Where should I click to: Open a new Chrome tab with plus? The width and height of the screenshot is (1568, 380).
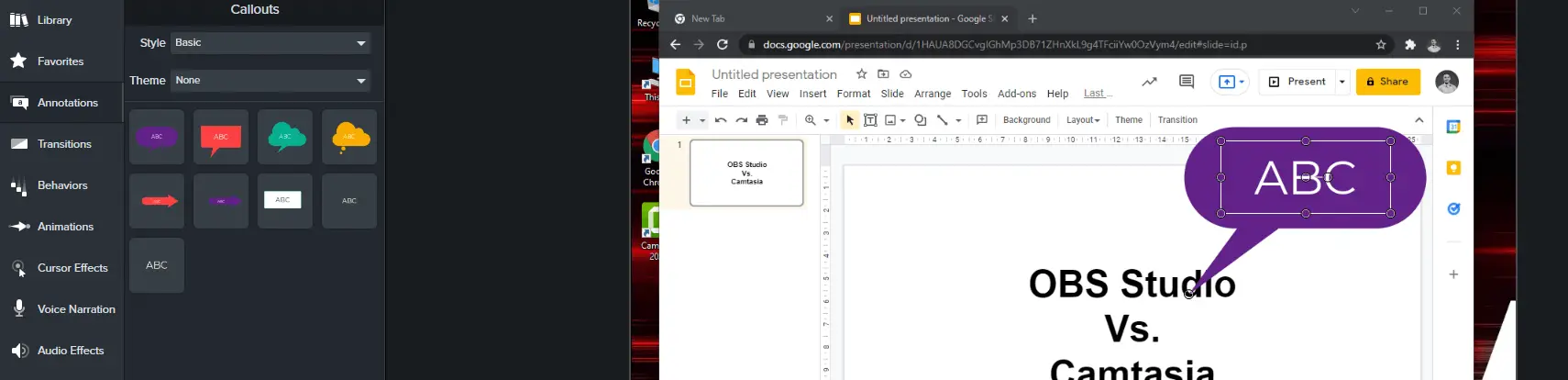pos(1032,18)
